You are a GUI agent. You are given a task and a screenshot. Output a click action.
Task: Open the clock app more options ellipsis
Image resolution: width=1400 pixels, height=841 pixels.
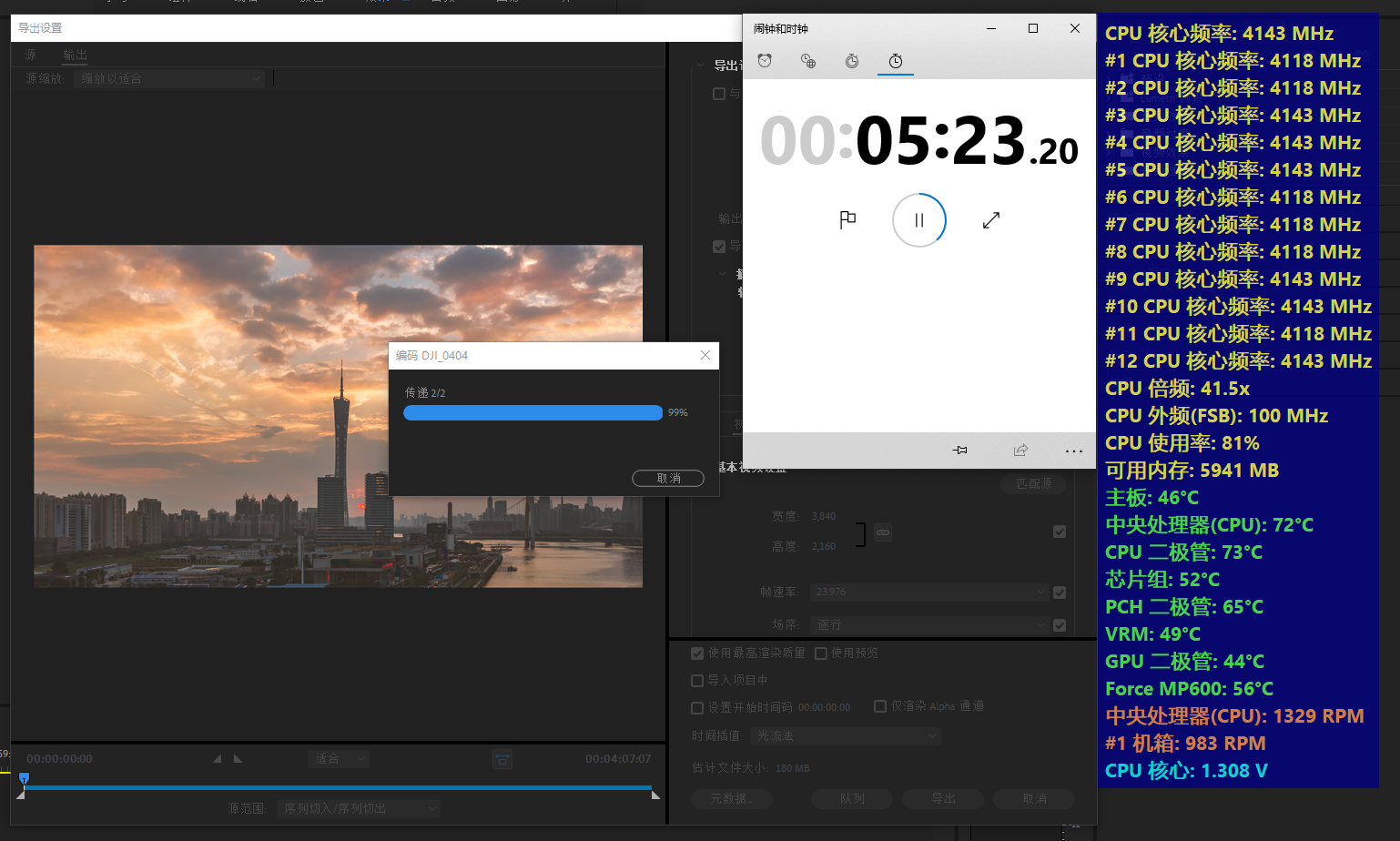[1074, 451]
